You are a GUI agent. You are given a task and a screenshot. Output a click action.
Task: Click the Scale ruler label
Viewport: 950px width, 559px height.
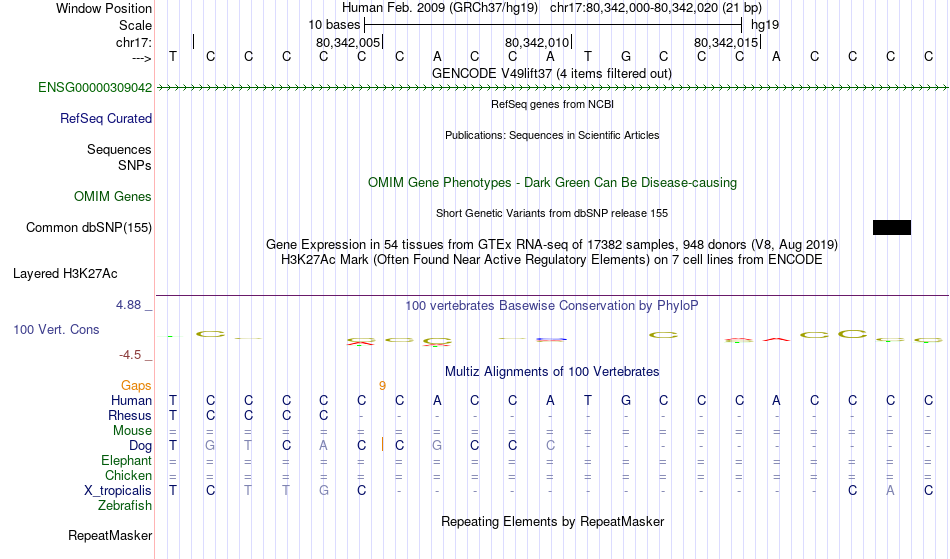(x=136, y=25)
